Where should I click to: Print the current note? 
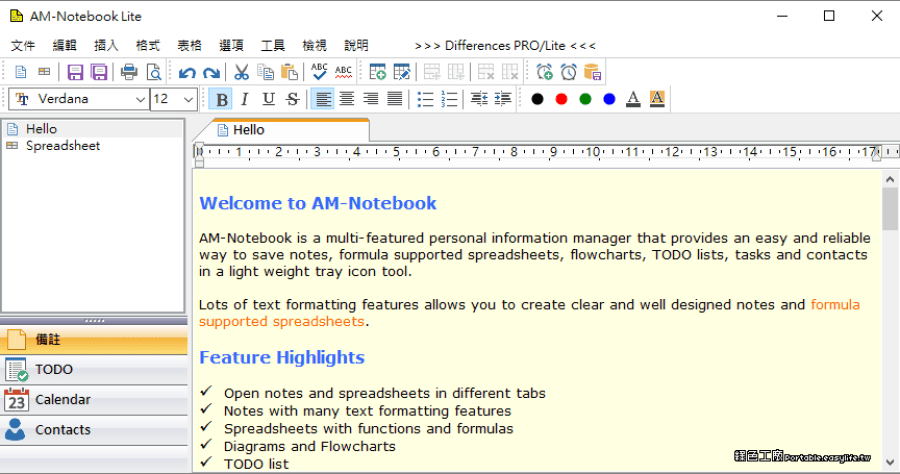[x=129, y=72]
